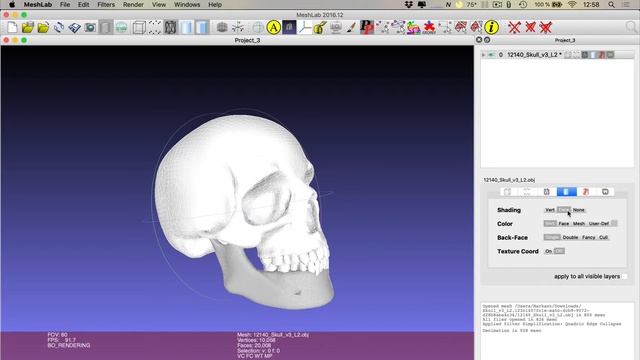
Task: Enable wireframe rendering mode
Action: tap(170, 27)
